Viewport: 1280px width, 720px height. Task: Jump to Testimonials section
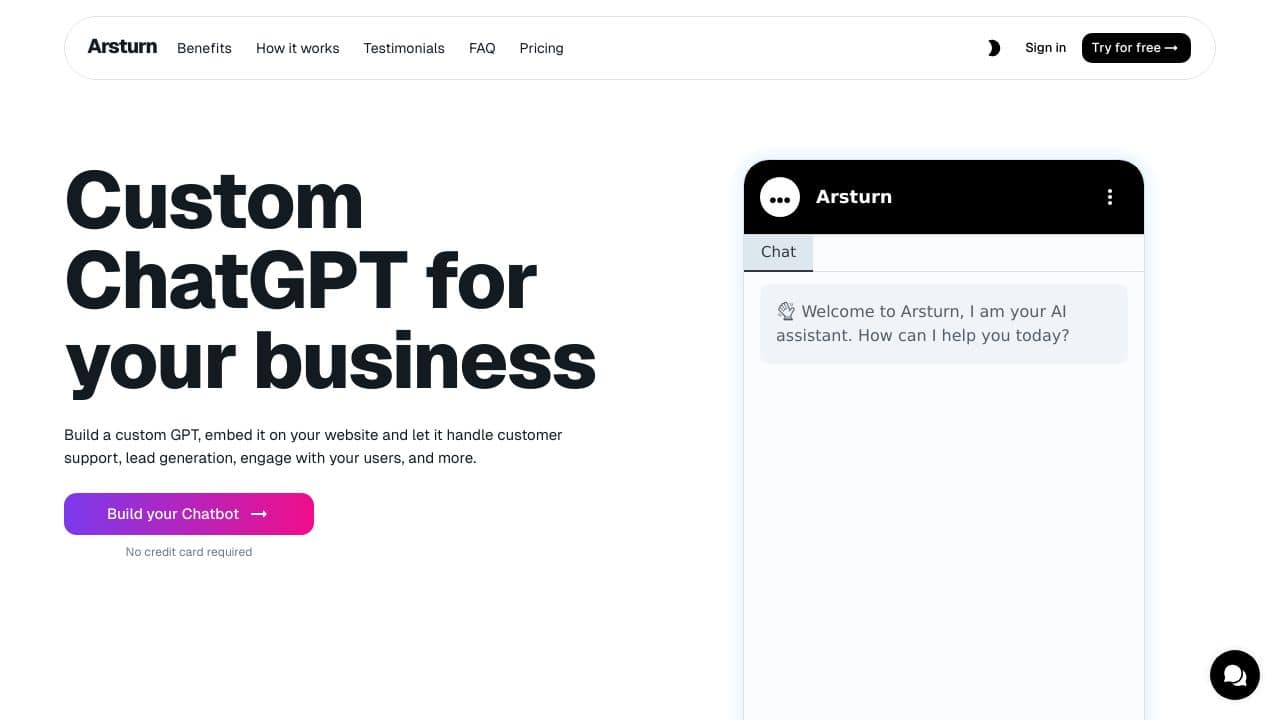pyautogui.click(x=404, y=48)
